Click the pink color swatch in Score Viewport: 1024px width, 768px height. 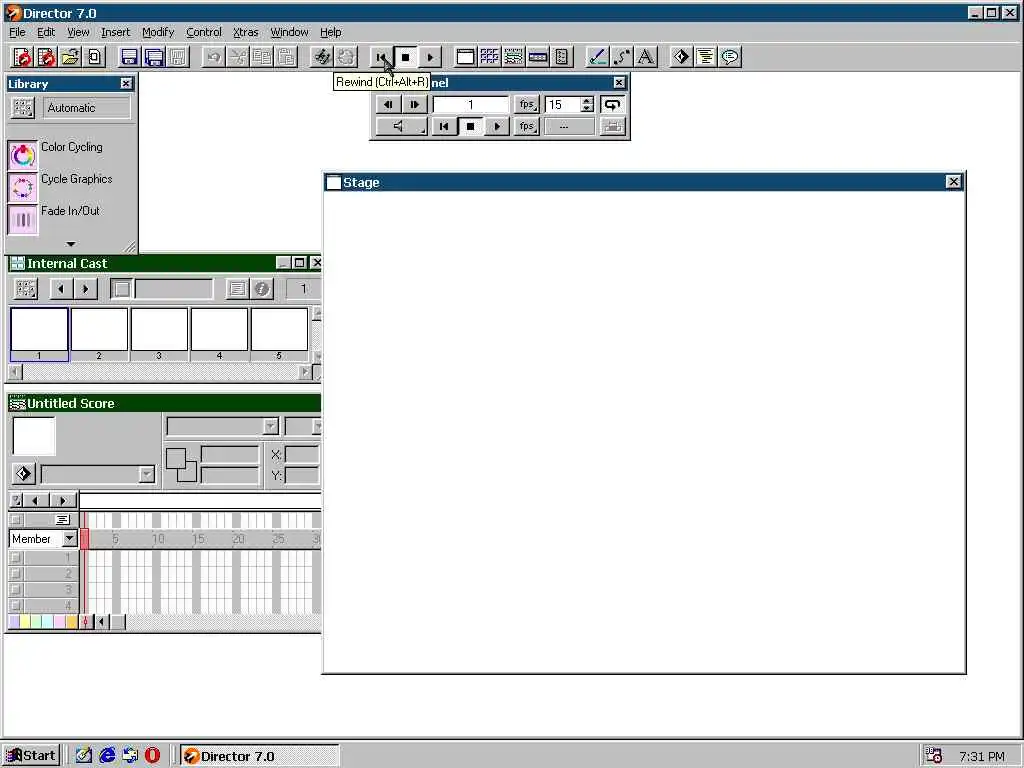click(x=59, y=622)
